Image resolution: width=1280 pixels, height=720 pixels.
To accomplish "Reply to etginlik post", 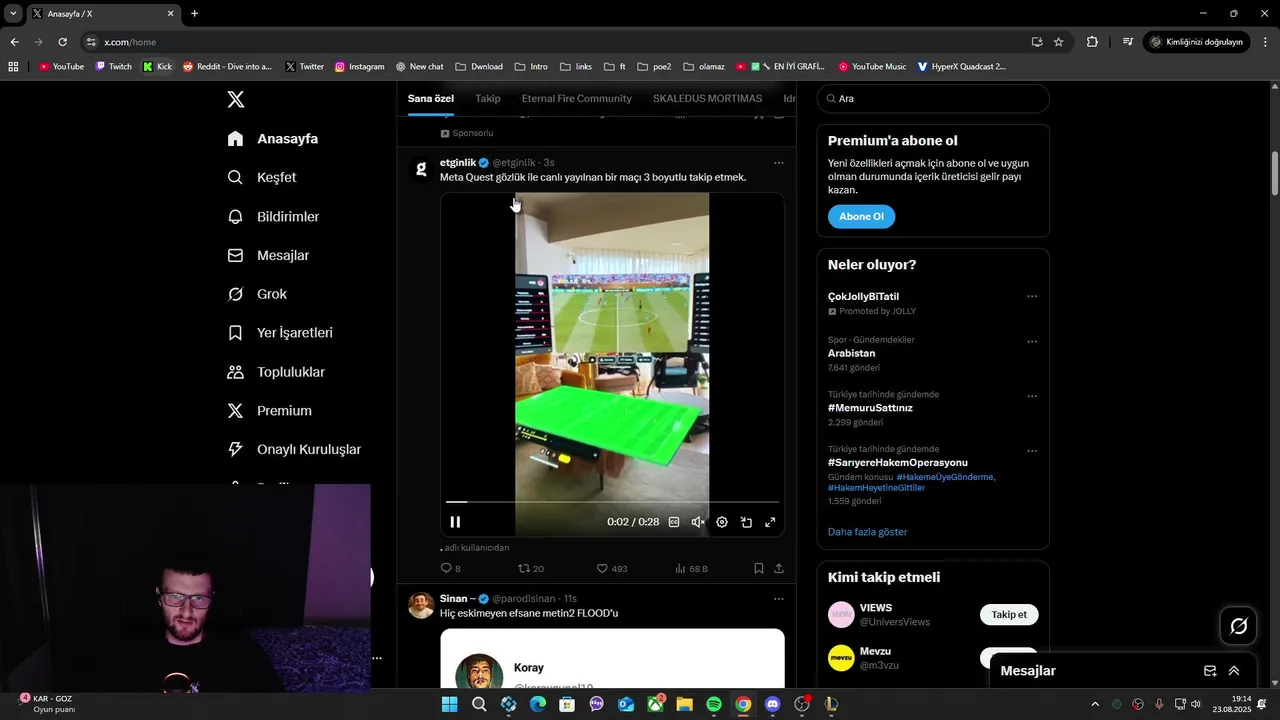I will tap(450, 568).
